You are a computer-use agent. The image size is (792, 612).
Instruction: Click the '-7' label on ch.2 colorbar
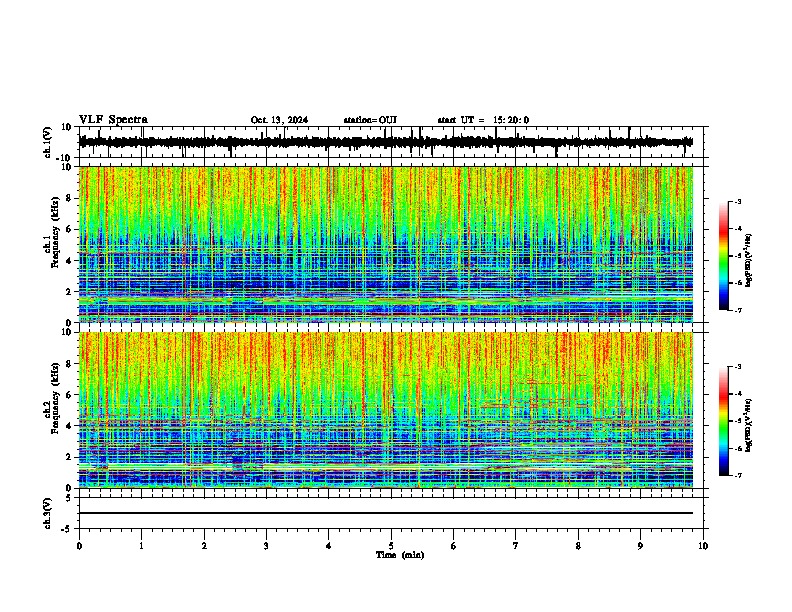737,476
